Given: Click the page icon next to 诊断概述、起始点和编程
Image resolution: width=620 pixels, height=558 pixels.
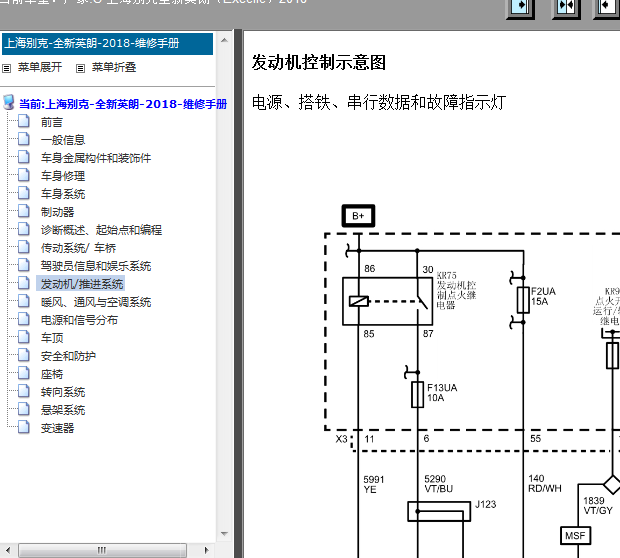Looking at the screenshot, I should (x=24, y=229).
